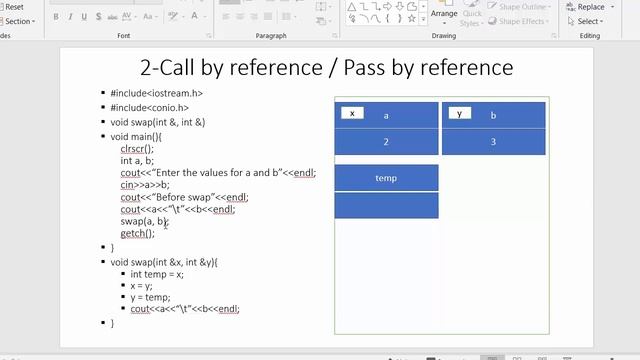Open the Select dropdown in Editing
640x360 pixels.
585,21
